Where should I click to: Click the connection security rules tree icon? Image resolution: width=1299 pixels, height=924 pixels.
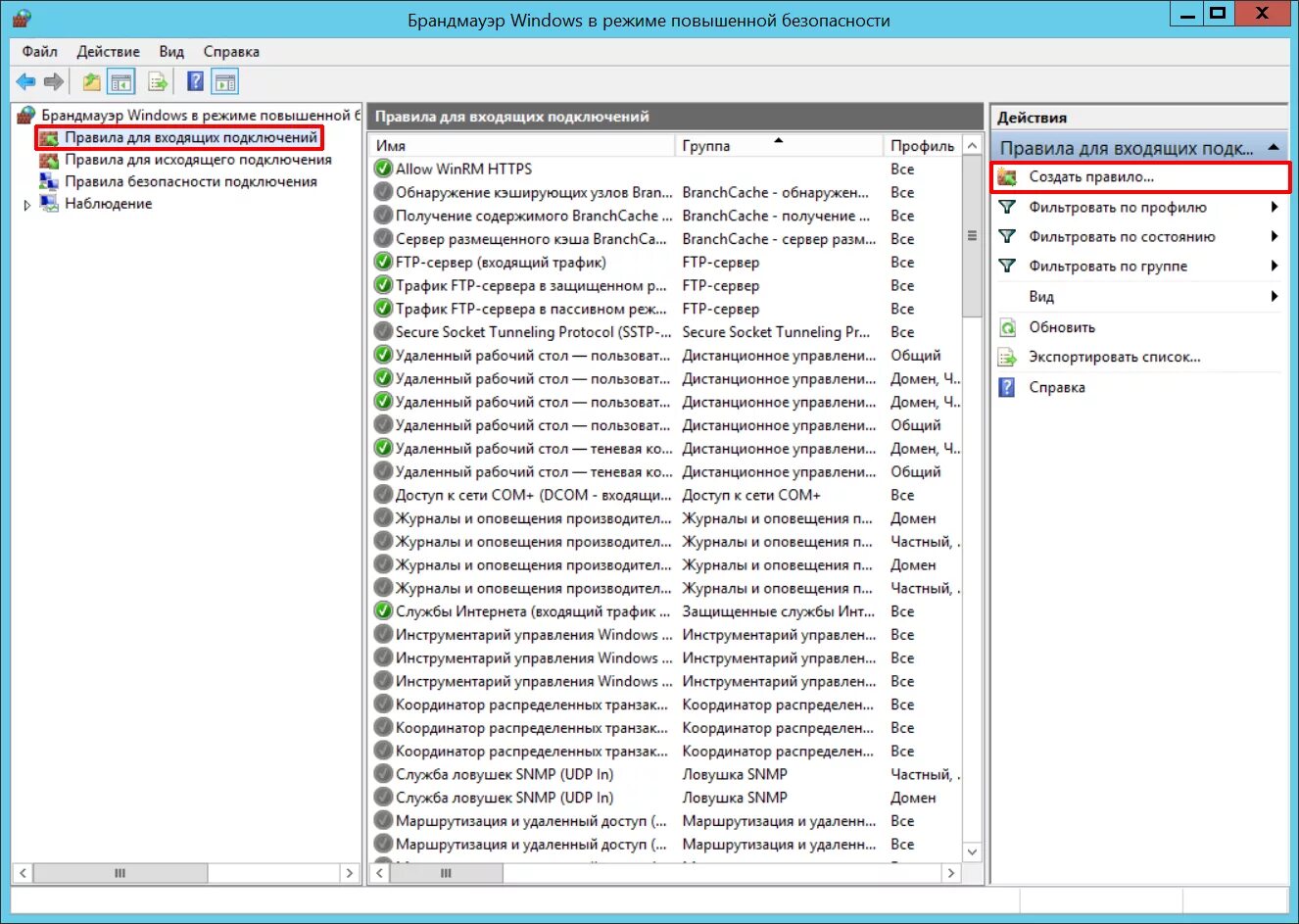(x=48, y=181)
